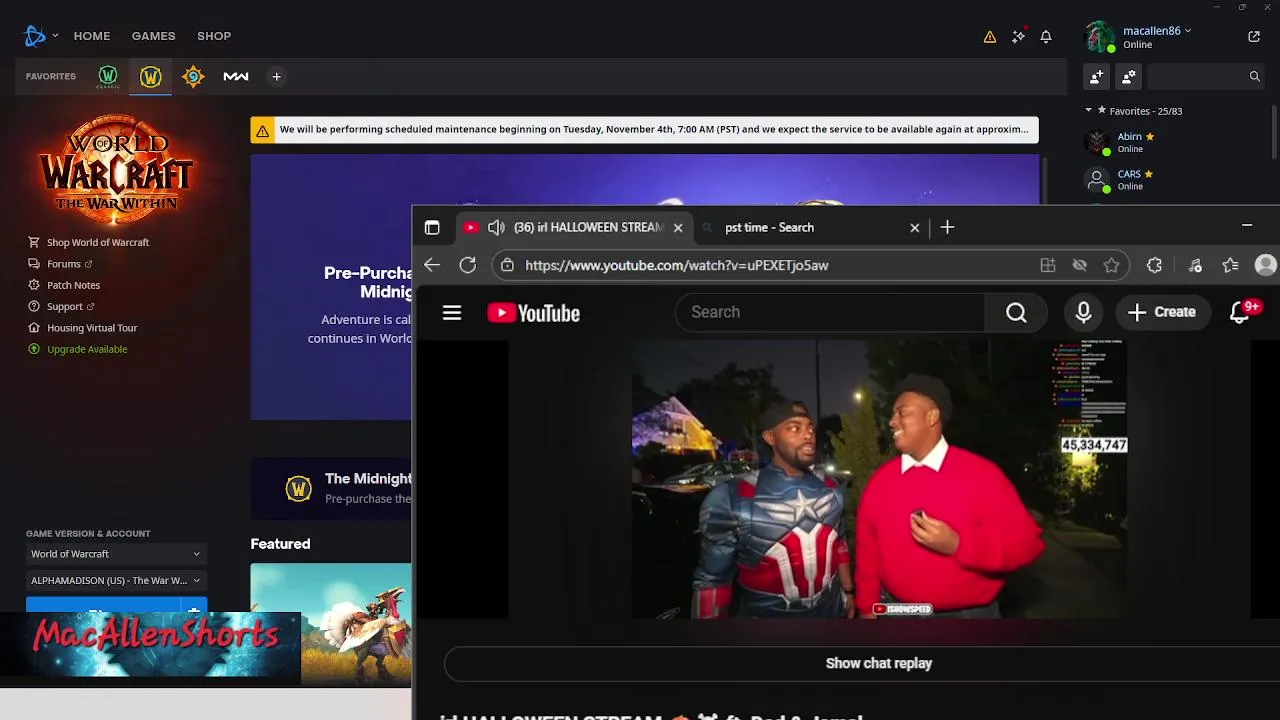
Task: Open the Battle.net logo menu
Action: 35,36
